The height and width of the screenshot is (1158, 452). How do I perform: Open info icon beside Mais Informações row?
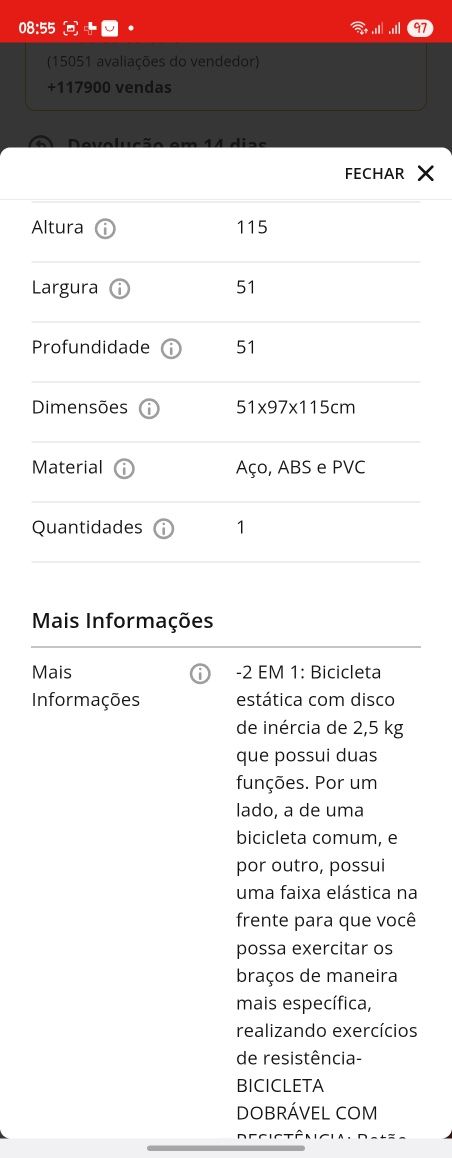coord(200,674)
